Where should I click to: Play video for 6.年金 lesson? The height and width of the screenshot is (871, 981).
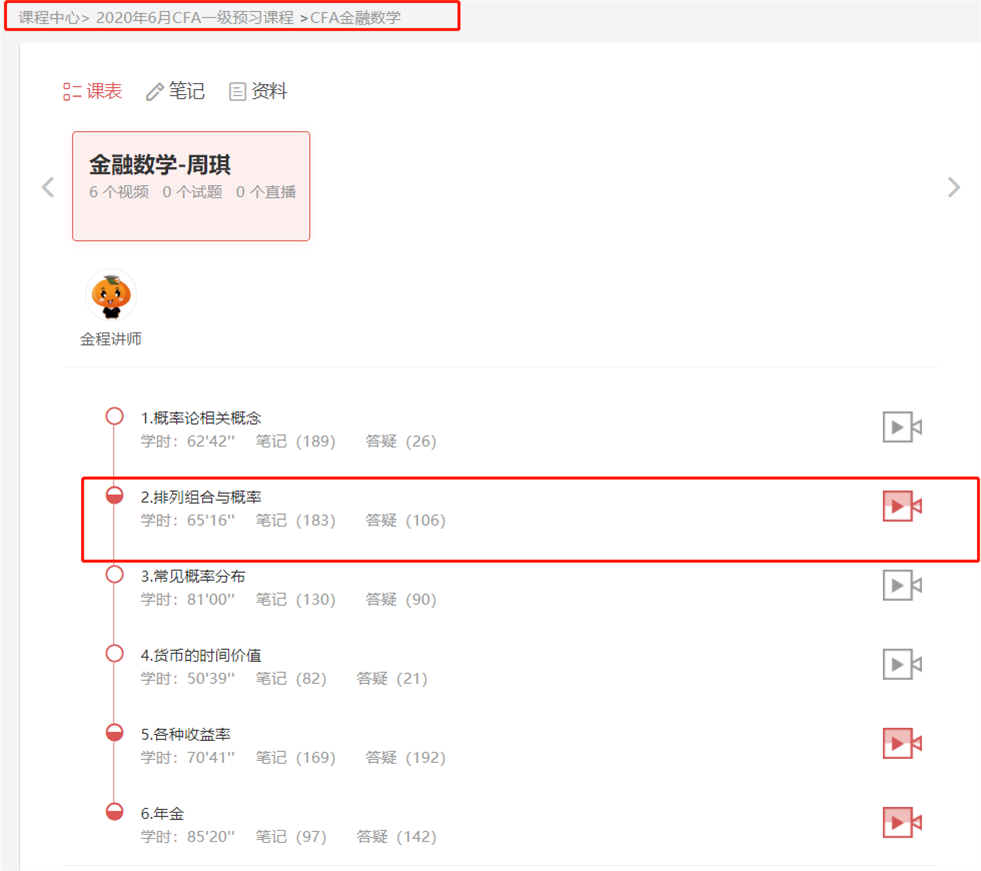(902, 823)
